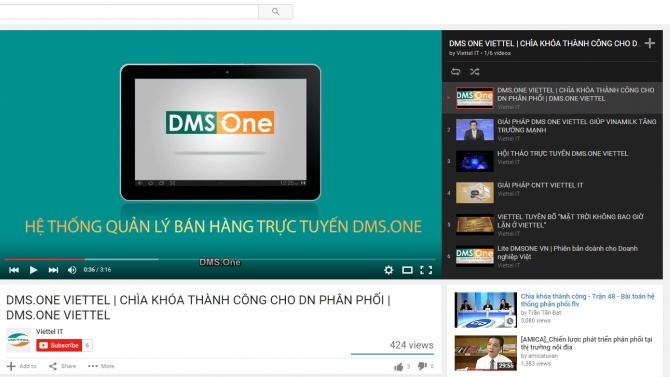Subscribe to Viettel IT channel
Screen dimensions: 670x377
coord(59,345)
